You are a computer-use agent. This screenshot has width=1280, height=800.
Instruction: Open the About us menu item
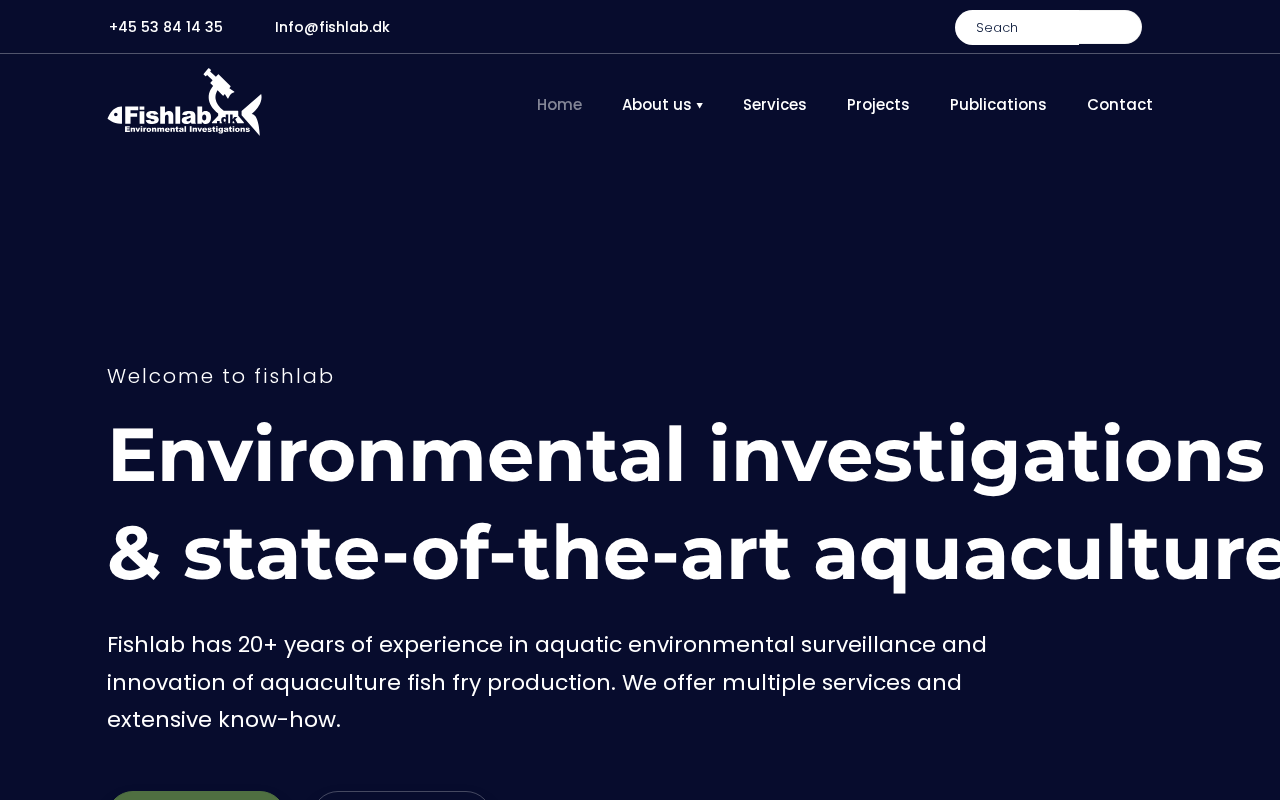point(656,105)
